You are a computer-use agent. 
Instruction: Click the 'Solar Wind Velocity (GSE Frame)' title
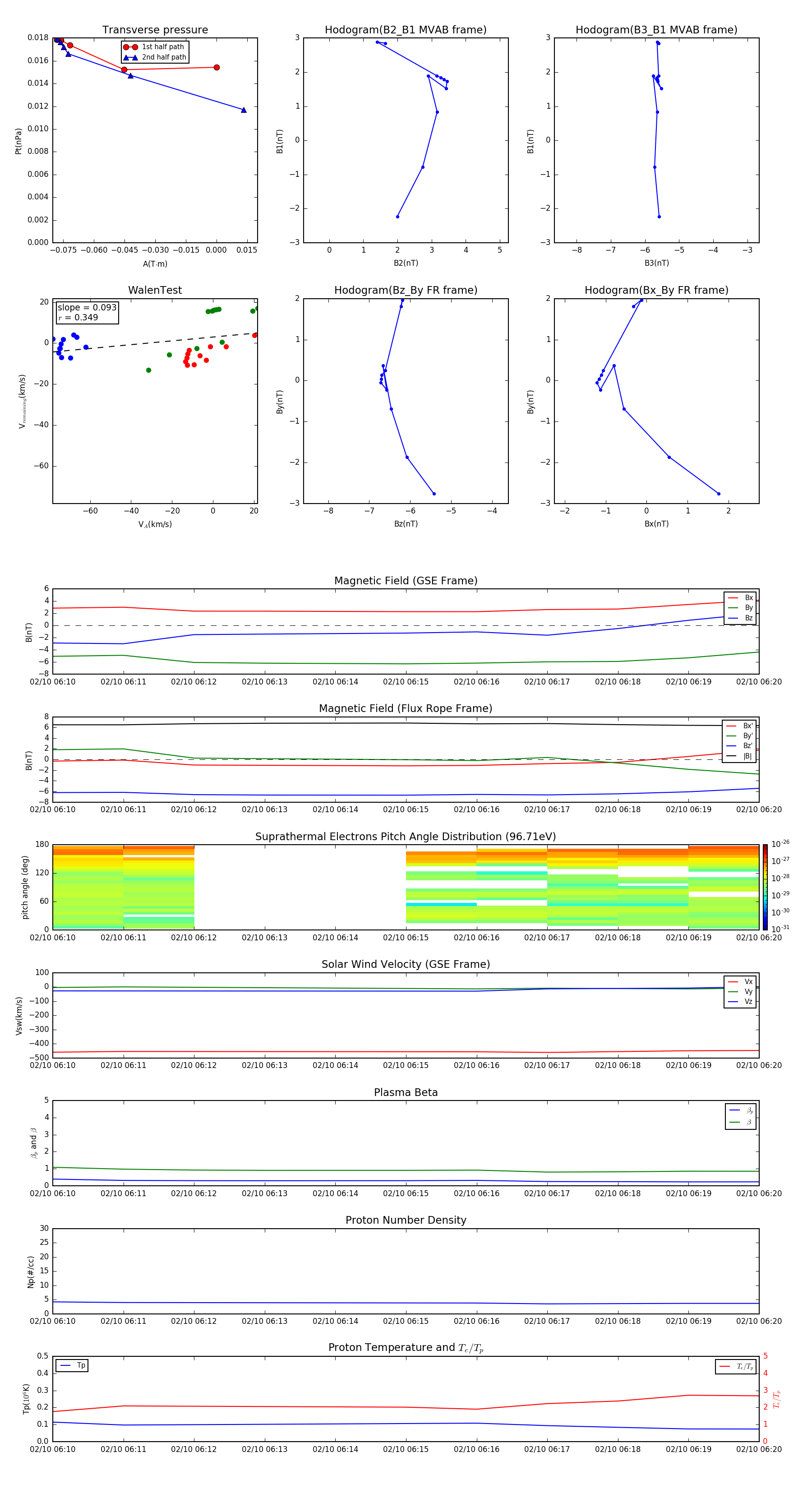406,965
